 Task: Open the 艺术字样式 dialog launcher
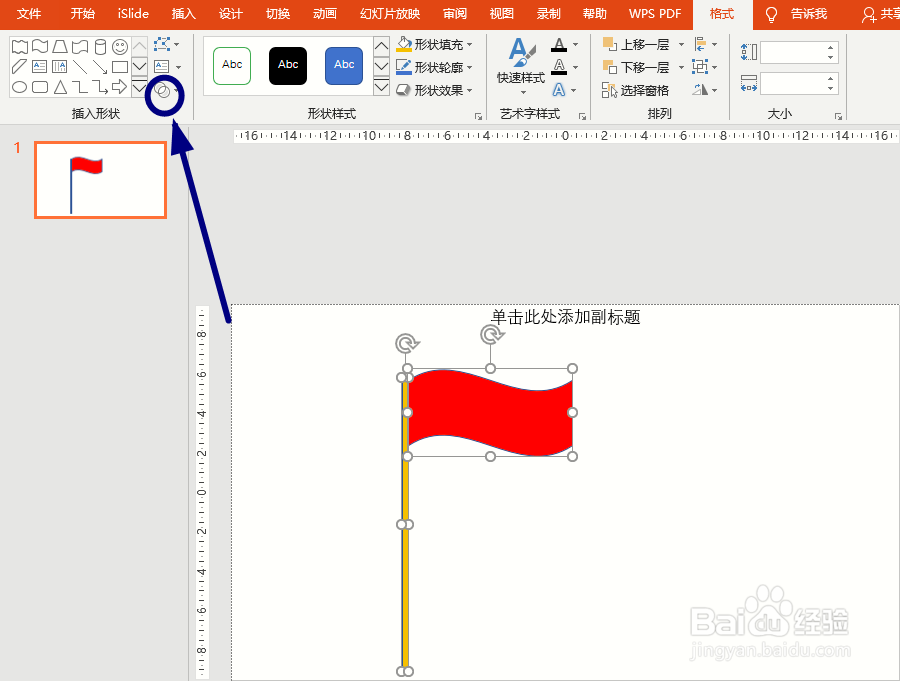(582, 117)
